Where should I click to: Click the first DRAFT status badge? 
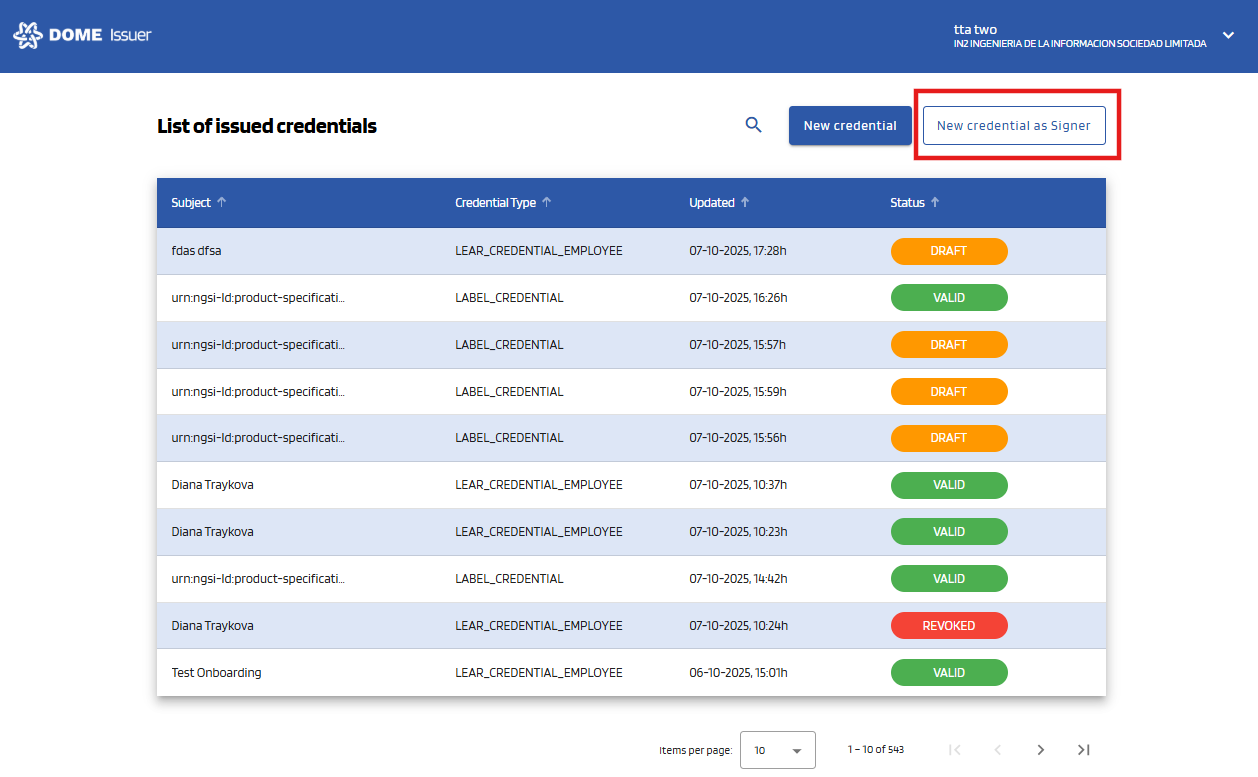tap(948, 251)
